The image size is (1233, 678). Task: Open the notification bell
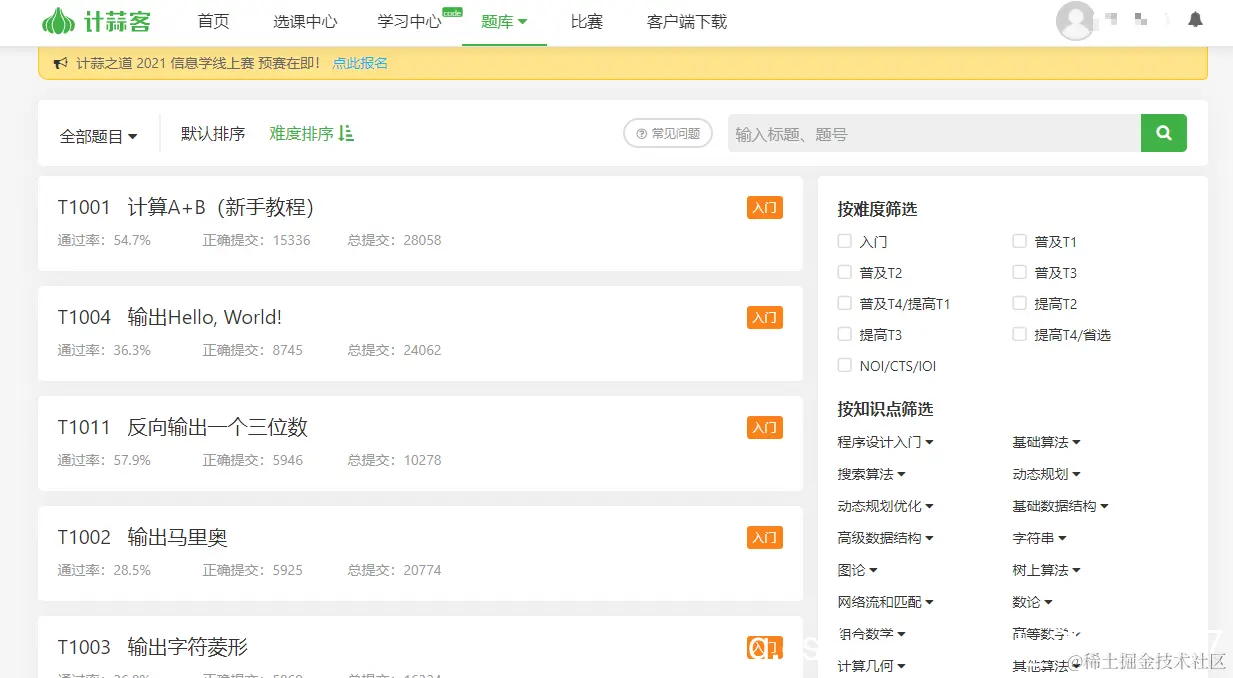1195,18
